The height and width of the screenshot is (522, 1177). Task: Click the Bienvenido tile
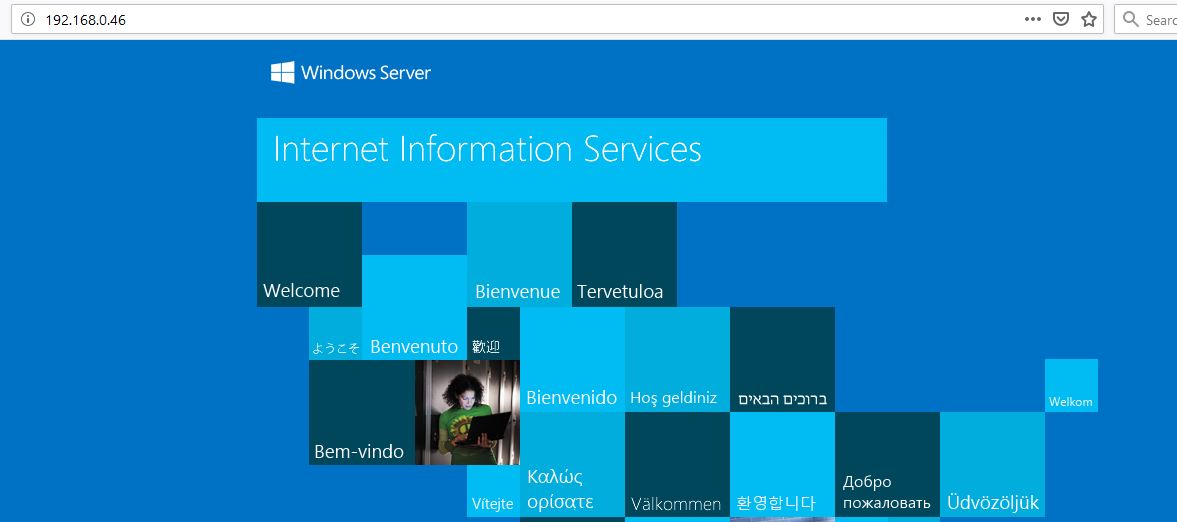572,360
